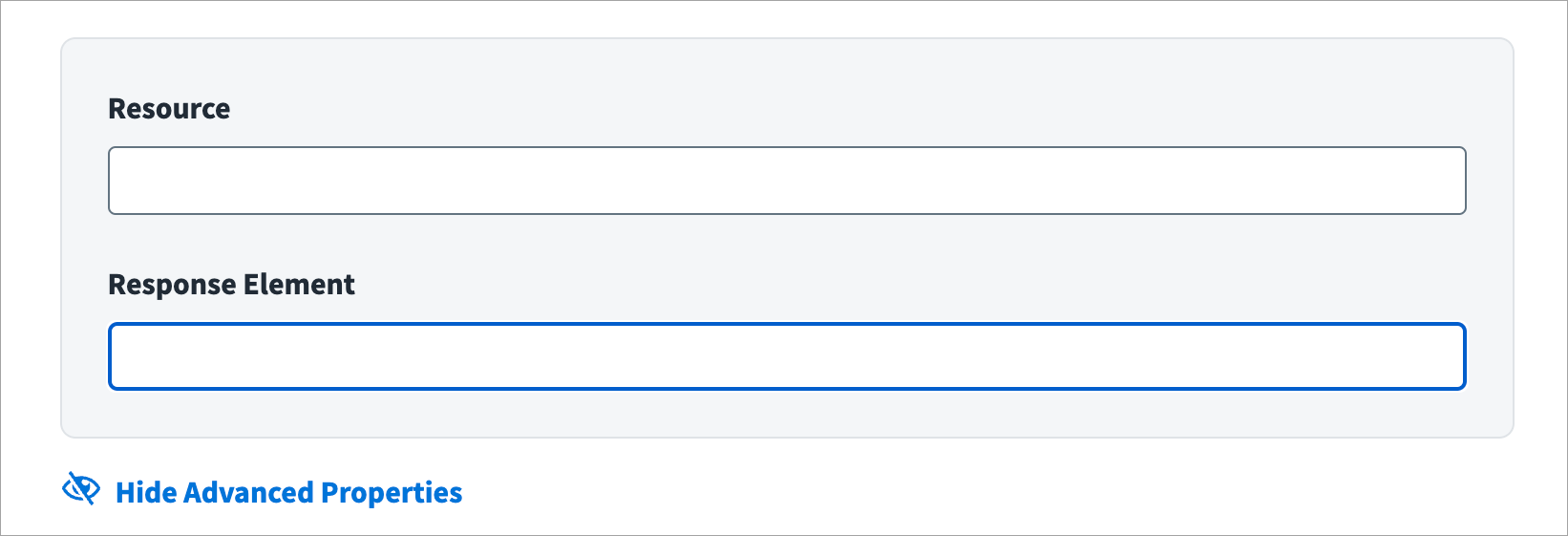Toggle advanced properties visibility off
Image resolution: width=1568 pixels, height=536 pixels.
pos(288,493)
